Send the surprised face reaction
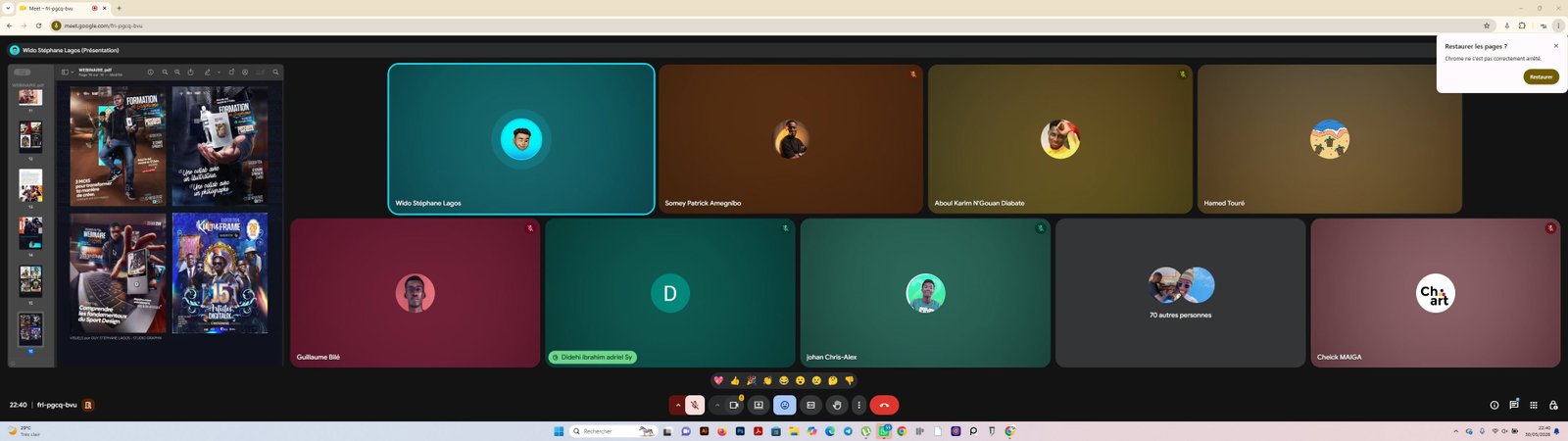 tap(801, 380)
